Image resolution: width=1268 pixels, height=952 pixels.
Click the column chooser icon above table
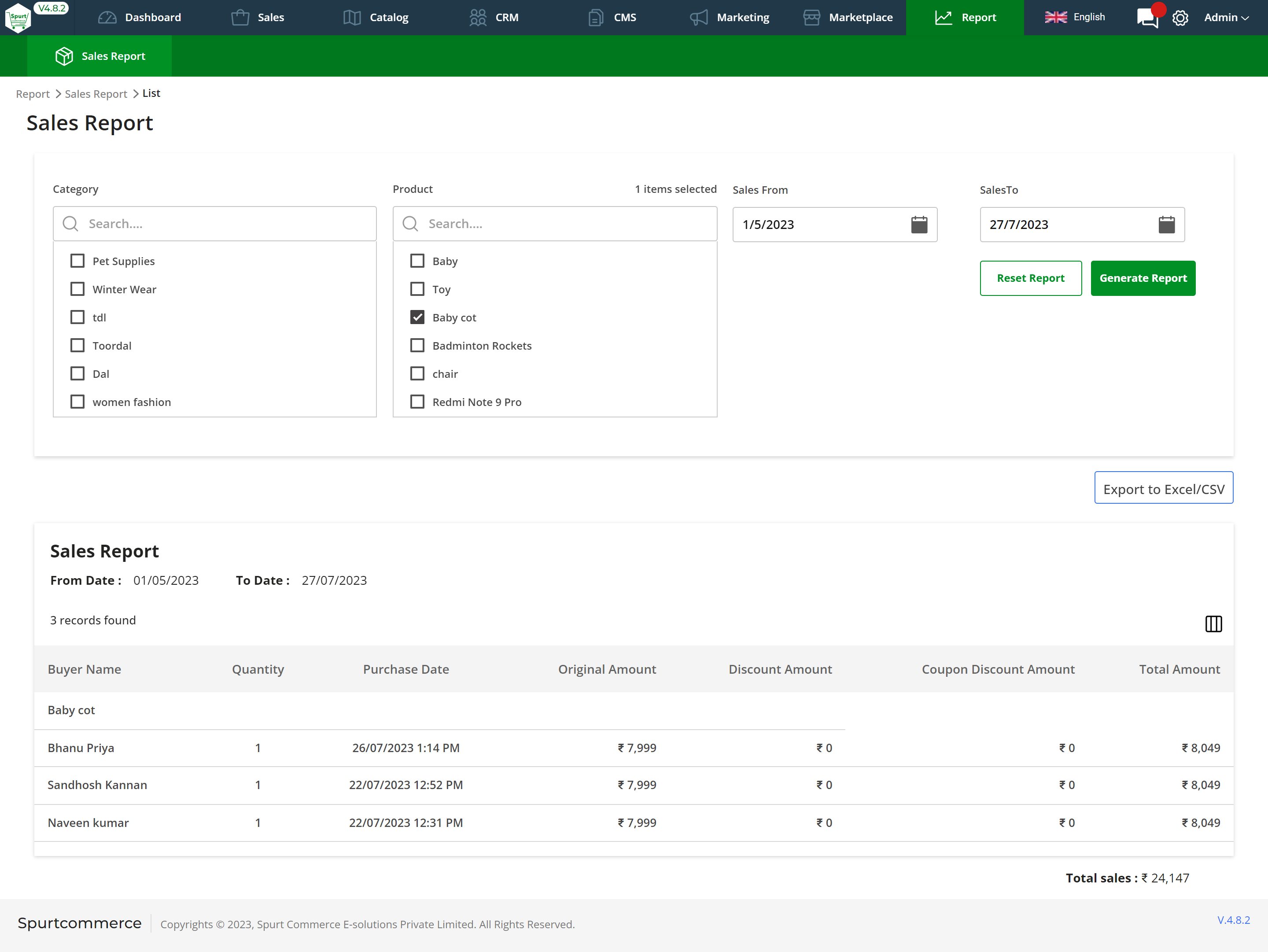pos(1213,624)
